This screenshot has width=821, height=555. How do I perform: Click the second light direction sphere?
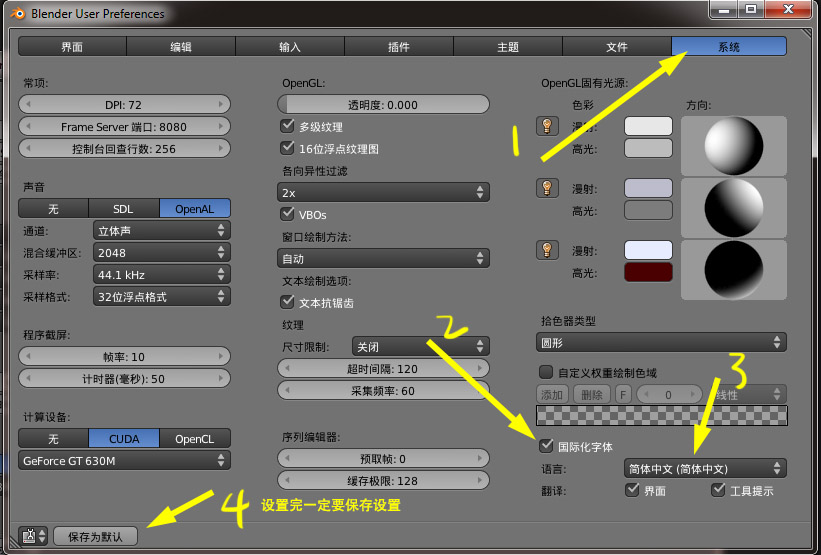(734, 207)
